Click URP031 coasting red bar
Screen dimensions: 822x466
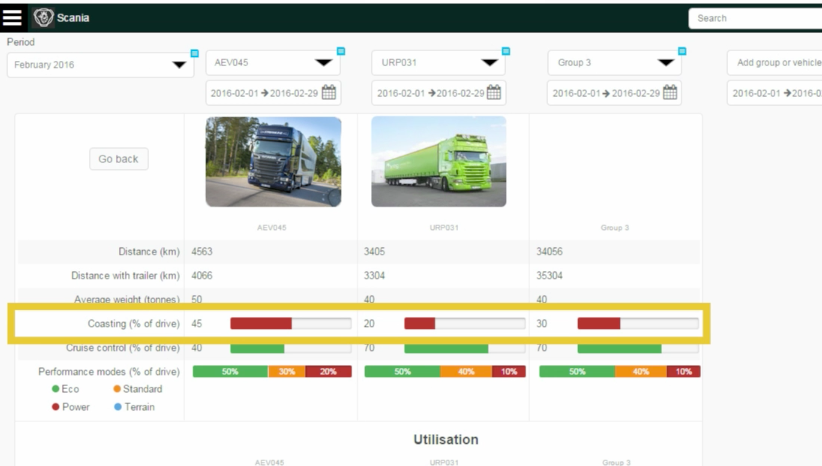pos(419,323)
